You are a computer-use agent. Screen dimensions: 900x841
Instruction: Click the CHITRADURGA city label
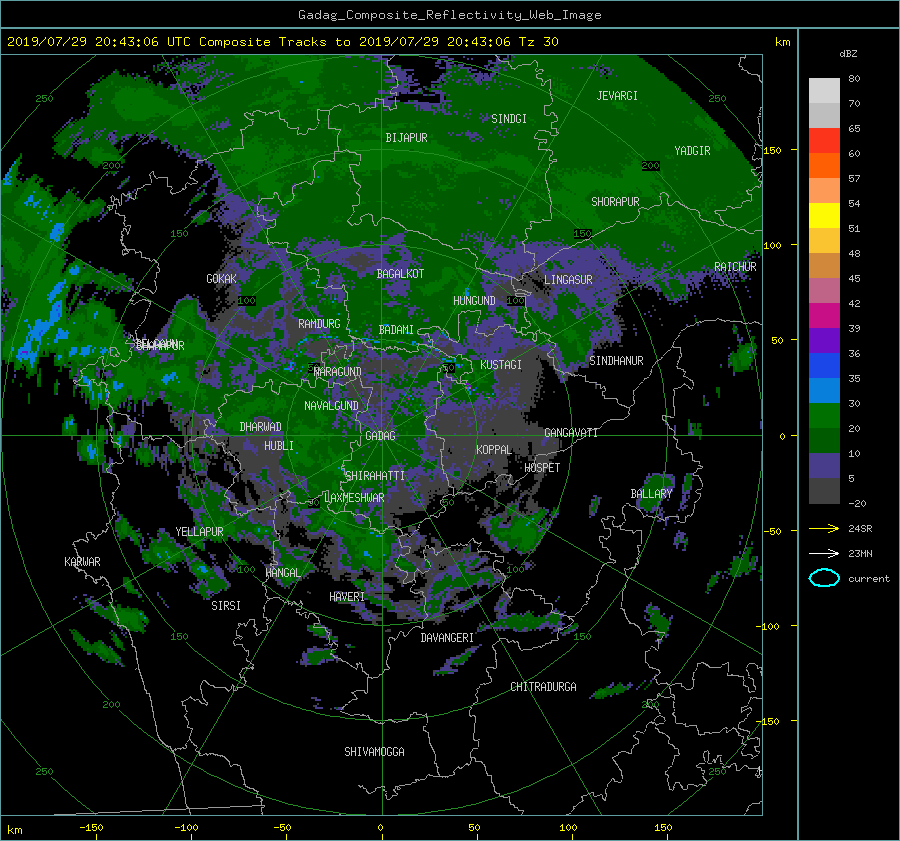(544, 687)
